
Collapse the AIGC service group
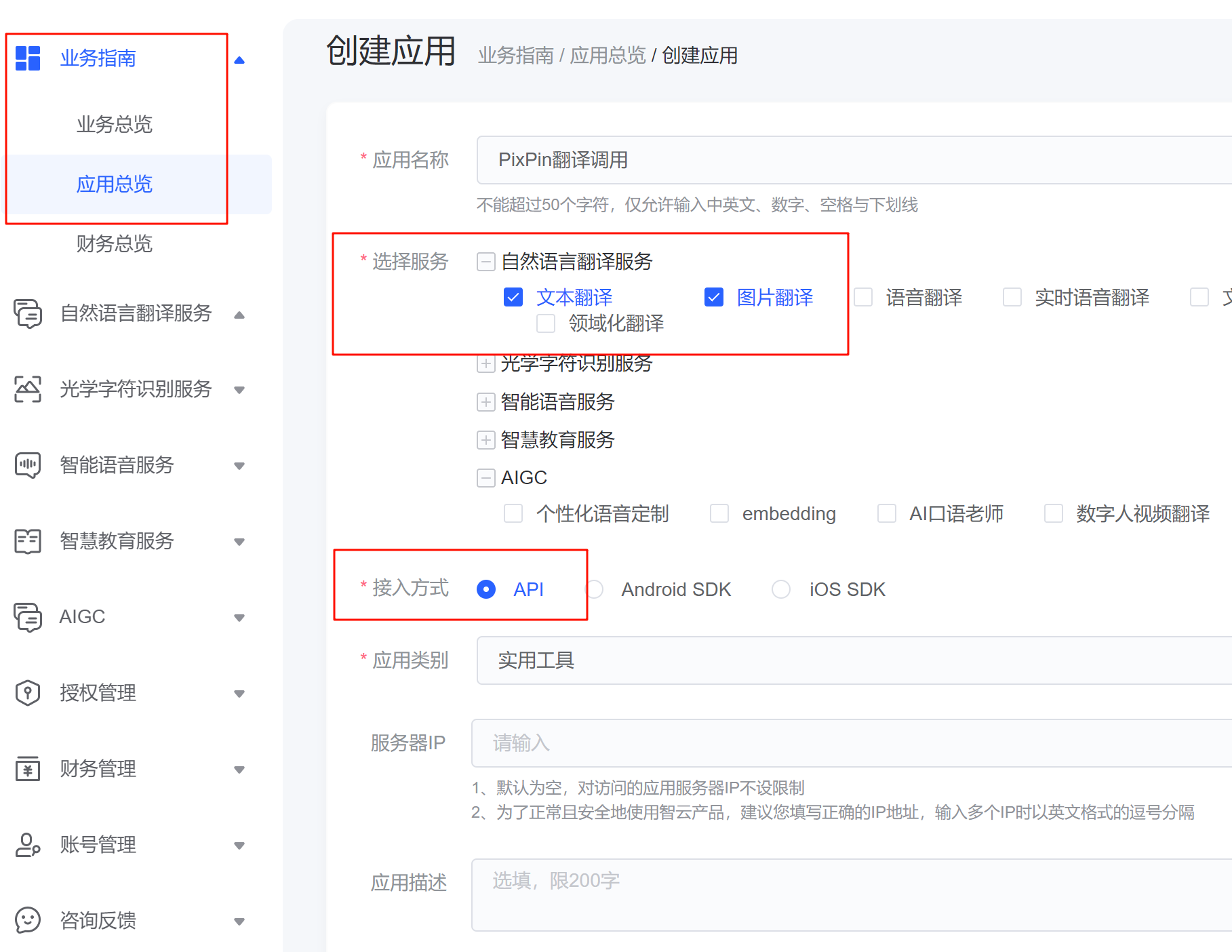click(485, 477)
